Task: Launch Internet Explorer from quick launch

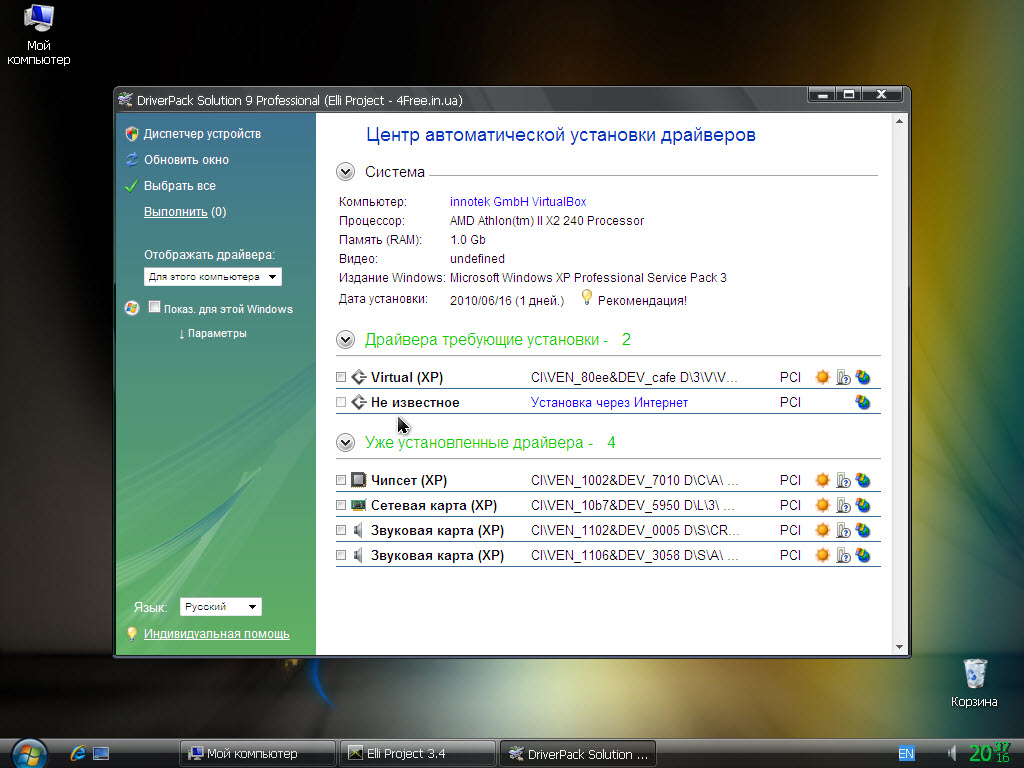Action: click(x=78, y=753)
